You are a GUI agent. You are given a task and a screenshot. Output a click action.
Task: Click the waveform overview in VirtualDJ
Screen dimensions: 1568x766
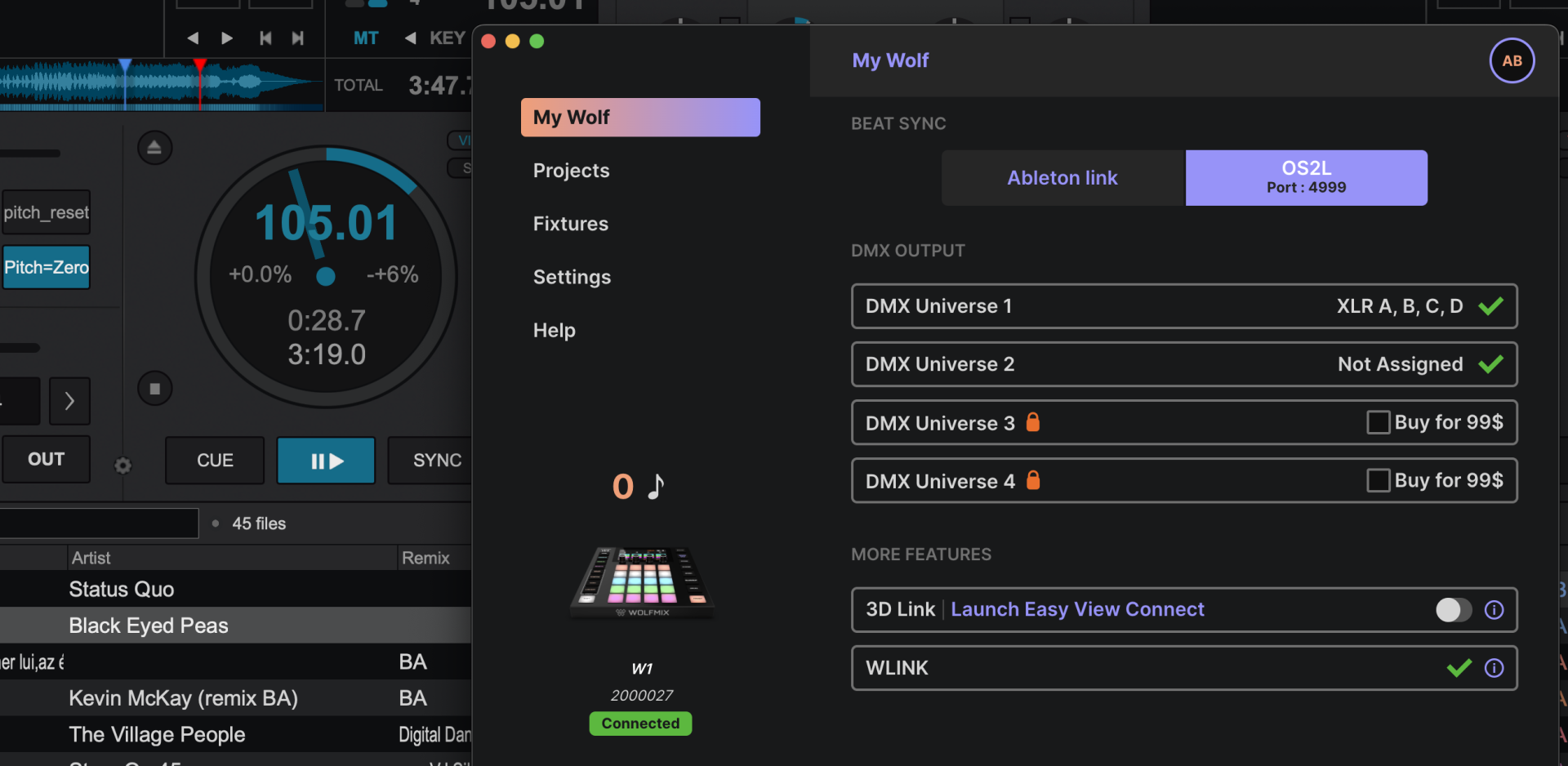point(162,82)
